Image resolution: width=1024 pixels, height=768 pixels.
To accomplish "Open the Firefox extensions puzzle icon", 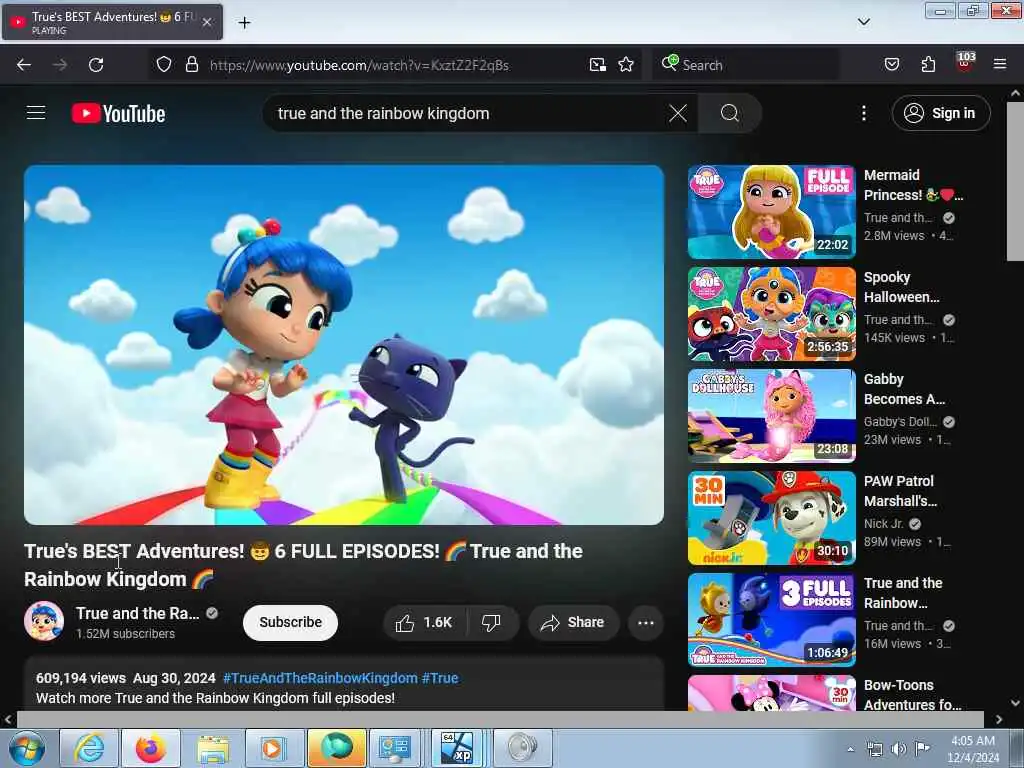I will 928,65.
